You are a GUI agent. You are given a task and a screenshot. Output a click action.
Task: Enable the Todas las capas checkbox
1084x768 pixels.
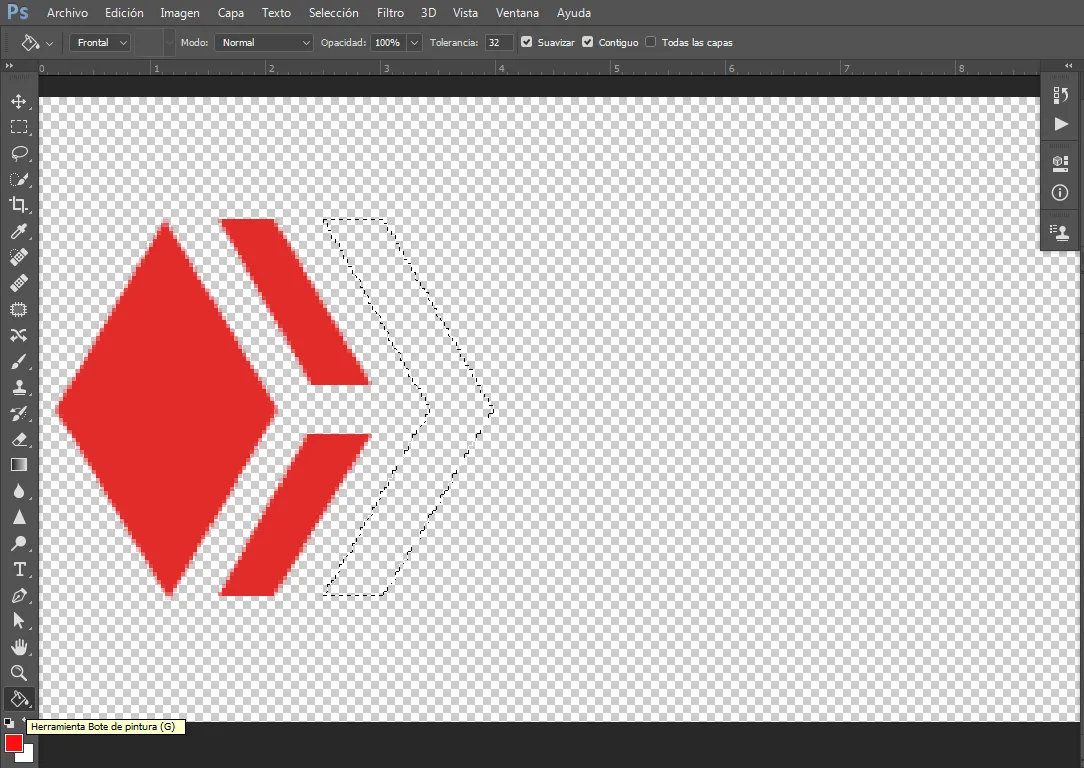coord(651,42)
